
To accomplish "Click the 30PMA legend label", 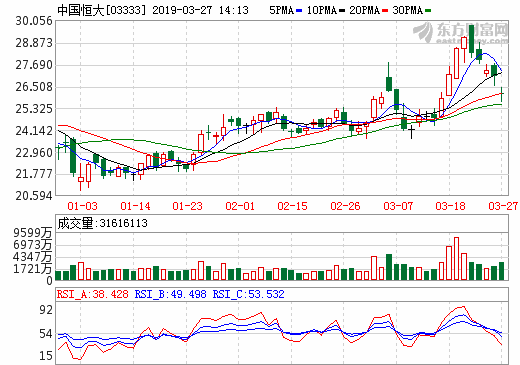I will coord(407,10).
